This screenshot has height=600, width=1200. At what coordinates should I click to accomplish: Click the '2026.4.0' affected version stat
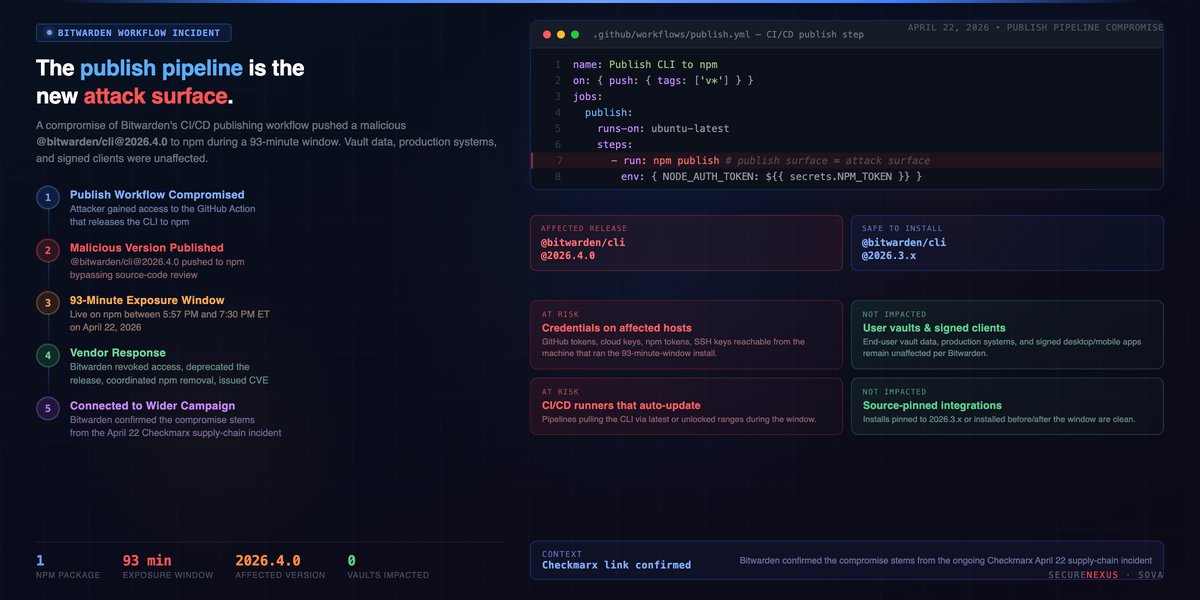[267, 560]
